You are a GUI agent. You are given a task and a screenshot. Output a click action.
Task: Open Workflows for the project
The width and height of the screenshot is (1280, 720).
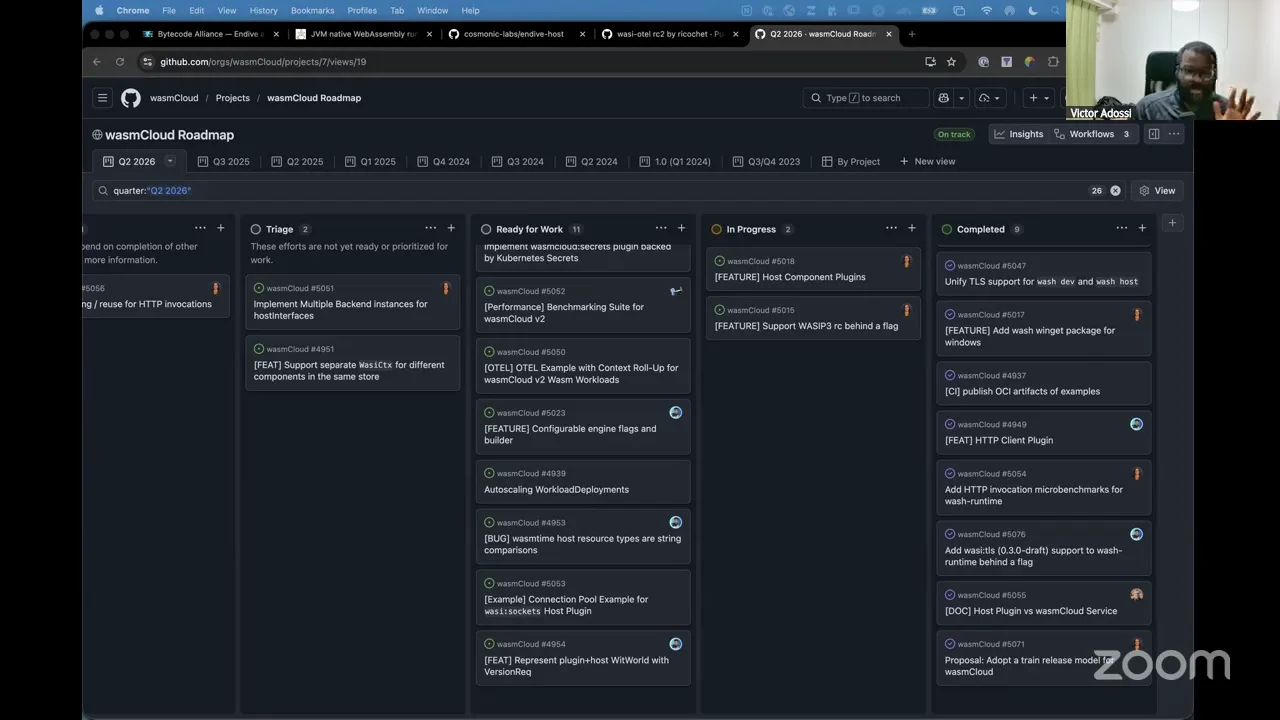coord(1092,134)
